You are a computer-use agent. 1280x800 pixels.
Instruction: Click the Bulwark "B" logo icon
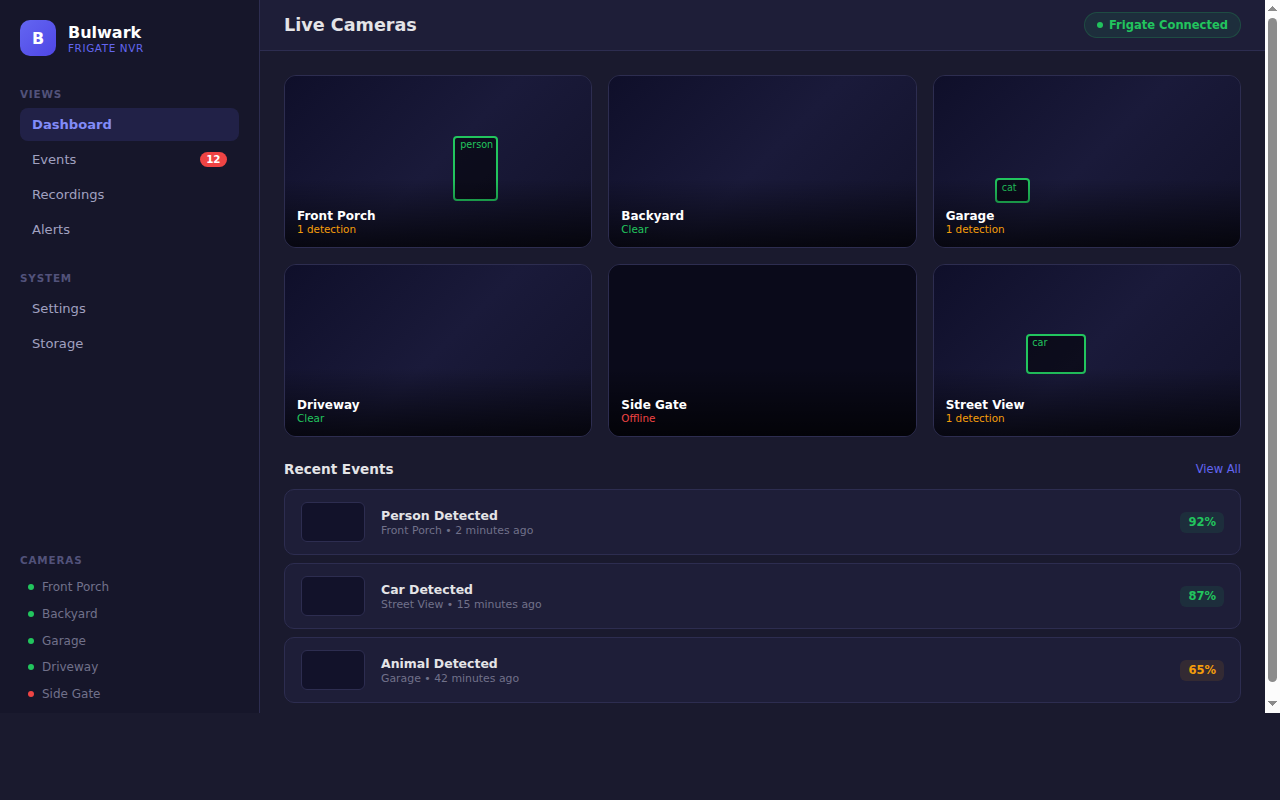tap(38, 38)
